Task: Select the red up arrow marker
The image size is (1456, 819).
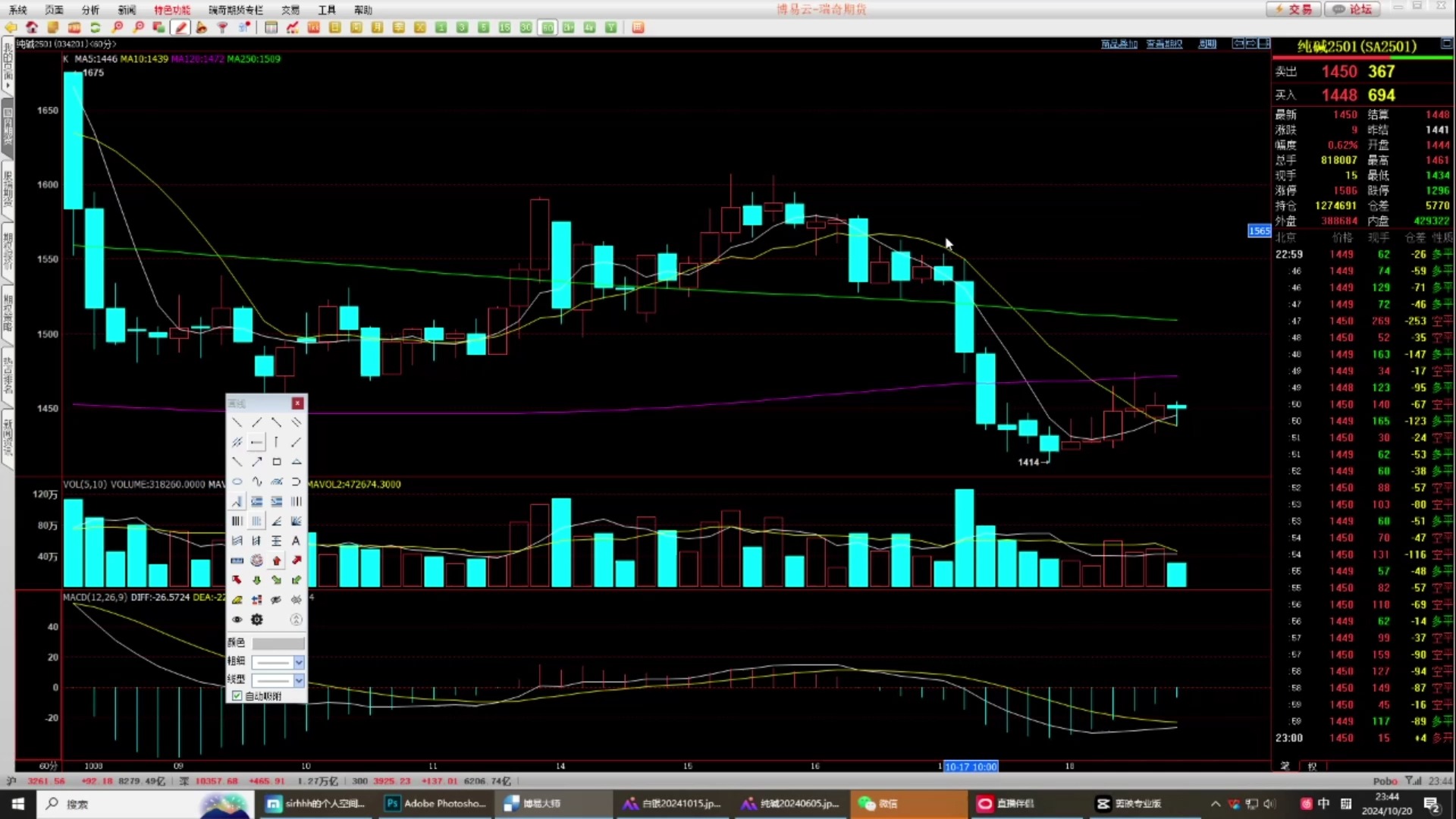Action: tap(277, 560)
